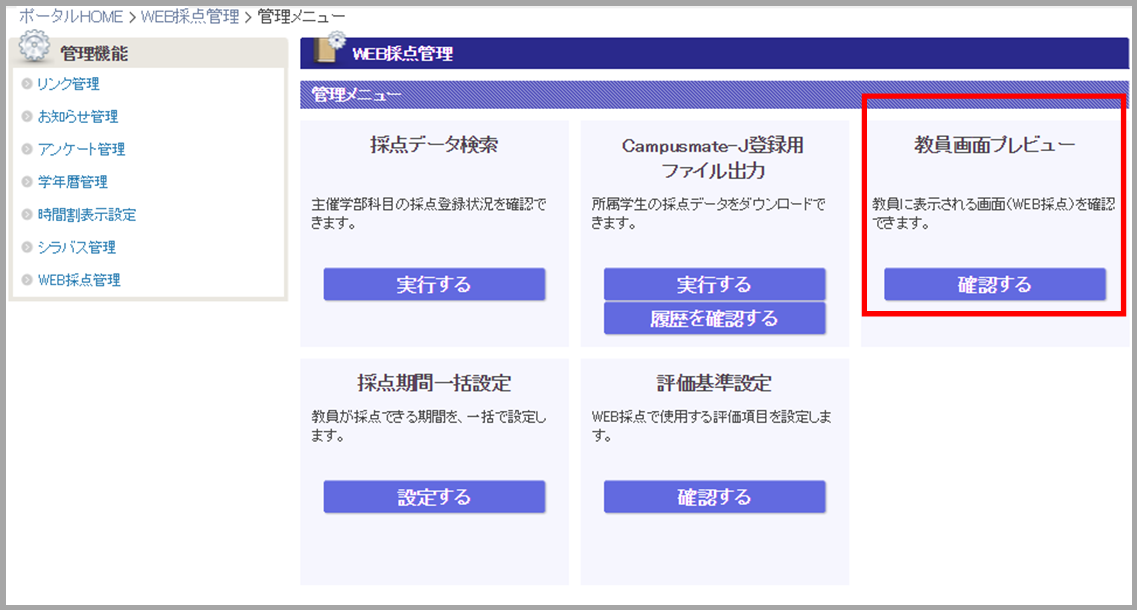This screenshot has height=610, width=1137.
Task: Click the description 教員が採点できる期間を、一括で設定します。
Action: click(429, 426)
